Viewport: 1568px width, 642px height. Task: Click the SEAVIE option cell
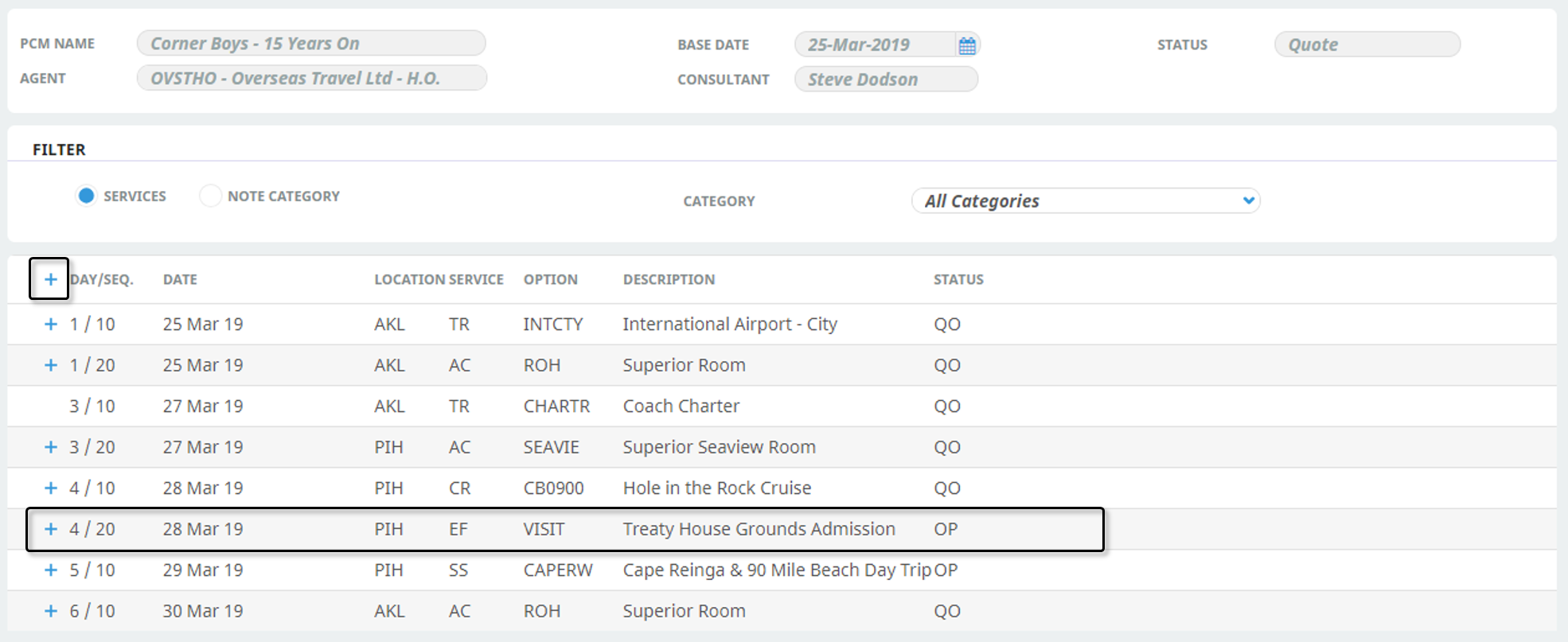[552, 447]
